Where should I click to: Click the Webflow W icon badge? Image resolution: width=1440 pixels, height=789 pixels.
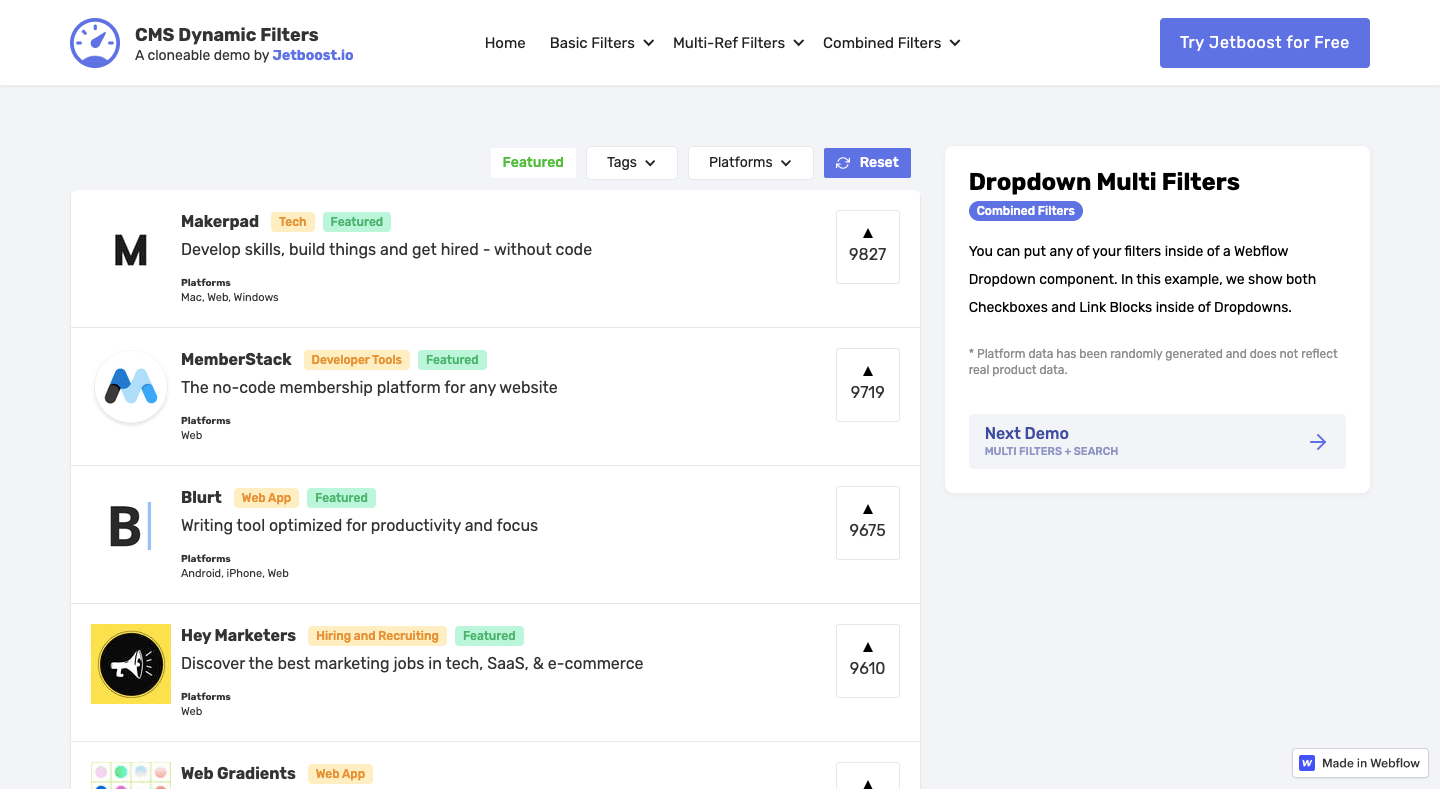point(1306,763)
